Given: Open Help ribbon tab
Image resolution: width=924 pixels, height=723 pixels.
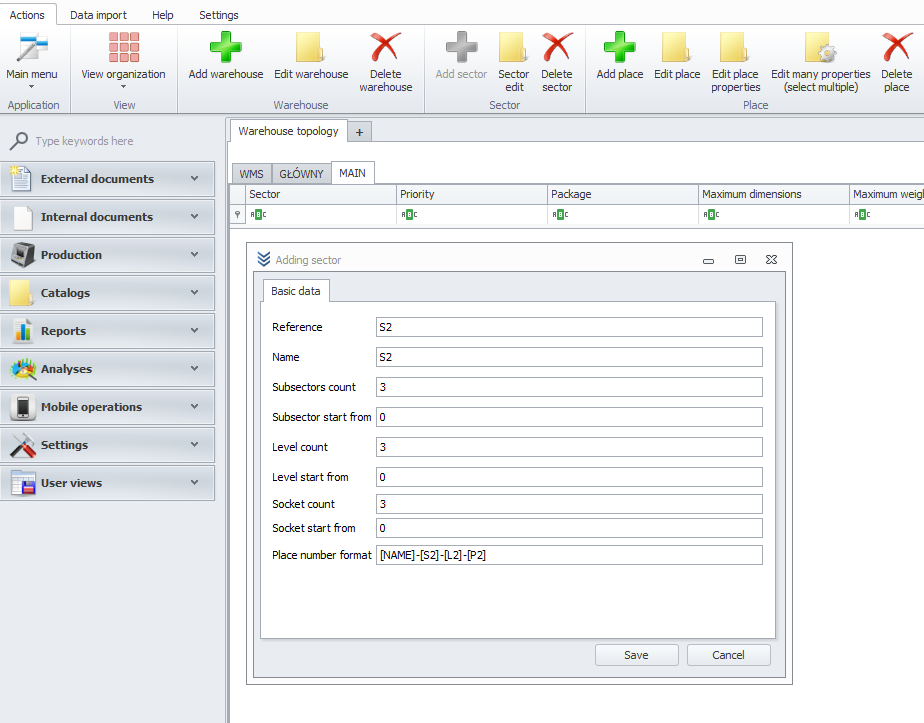Looking at the screenshot, I should point(163,15).
